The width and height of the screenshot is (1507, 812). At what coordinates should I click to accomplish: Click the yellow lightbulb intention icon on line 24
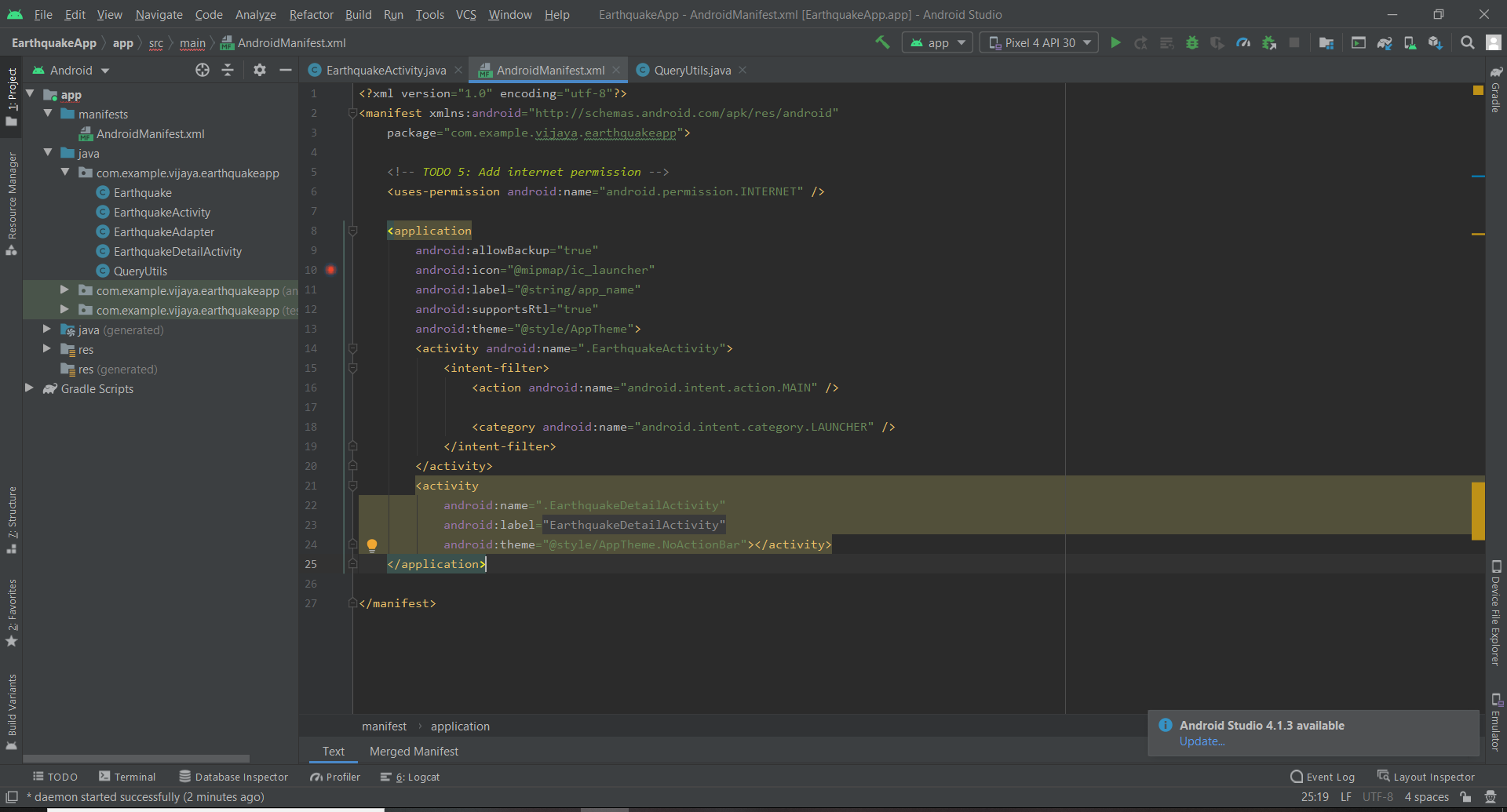click(x=372, y=544)
